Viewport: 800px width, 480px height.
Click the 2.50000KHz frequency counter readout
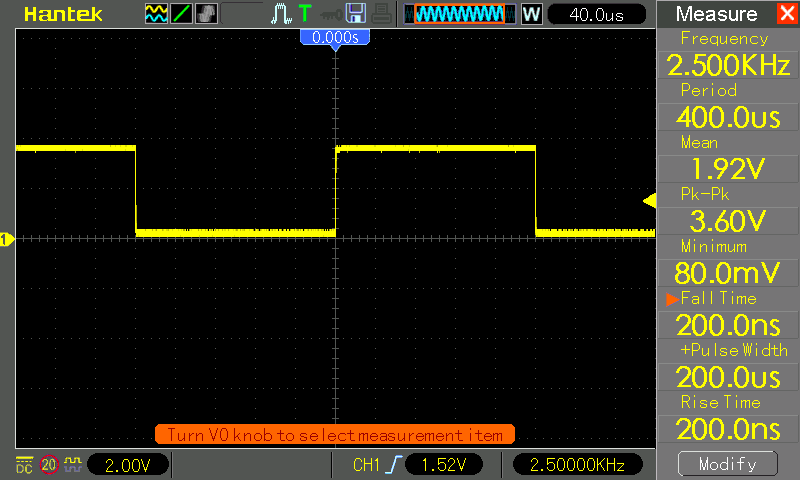click(578, 465)
